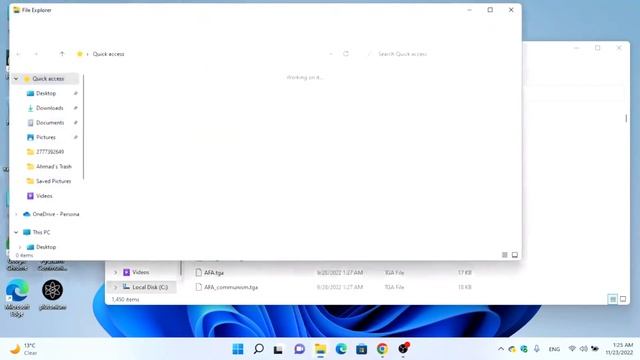The width and height of the screenshot is (640, 360).
Task: Open Microsoft Store from the taskbar
Action: pyautogui.click(x=362, y=349)
